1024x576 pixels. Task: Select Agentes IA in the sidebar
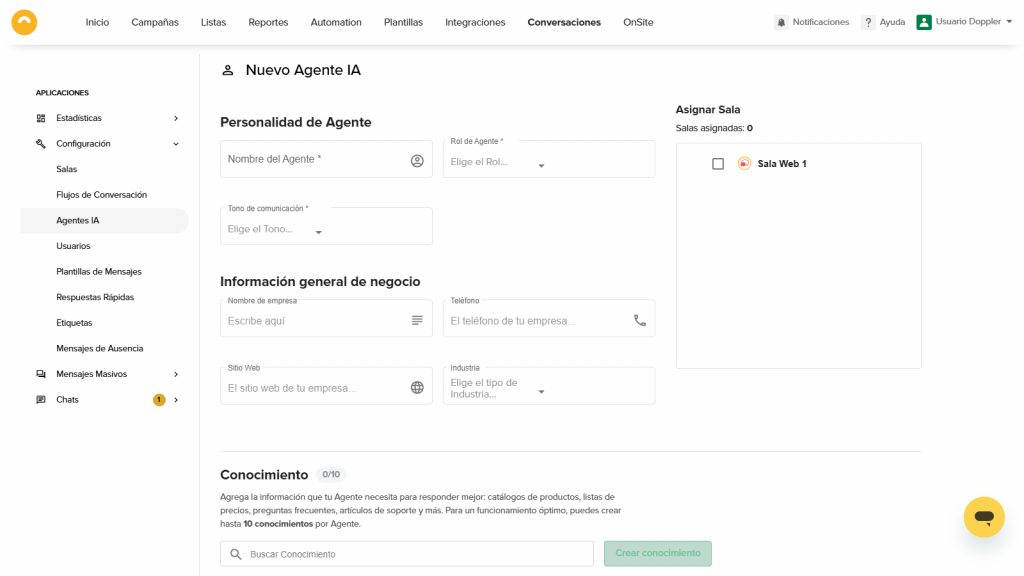(104, 221)
